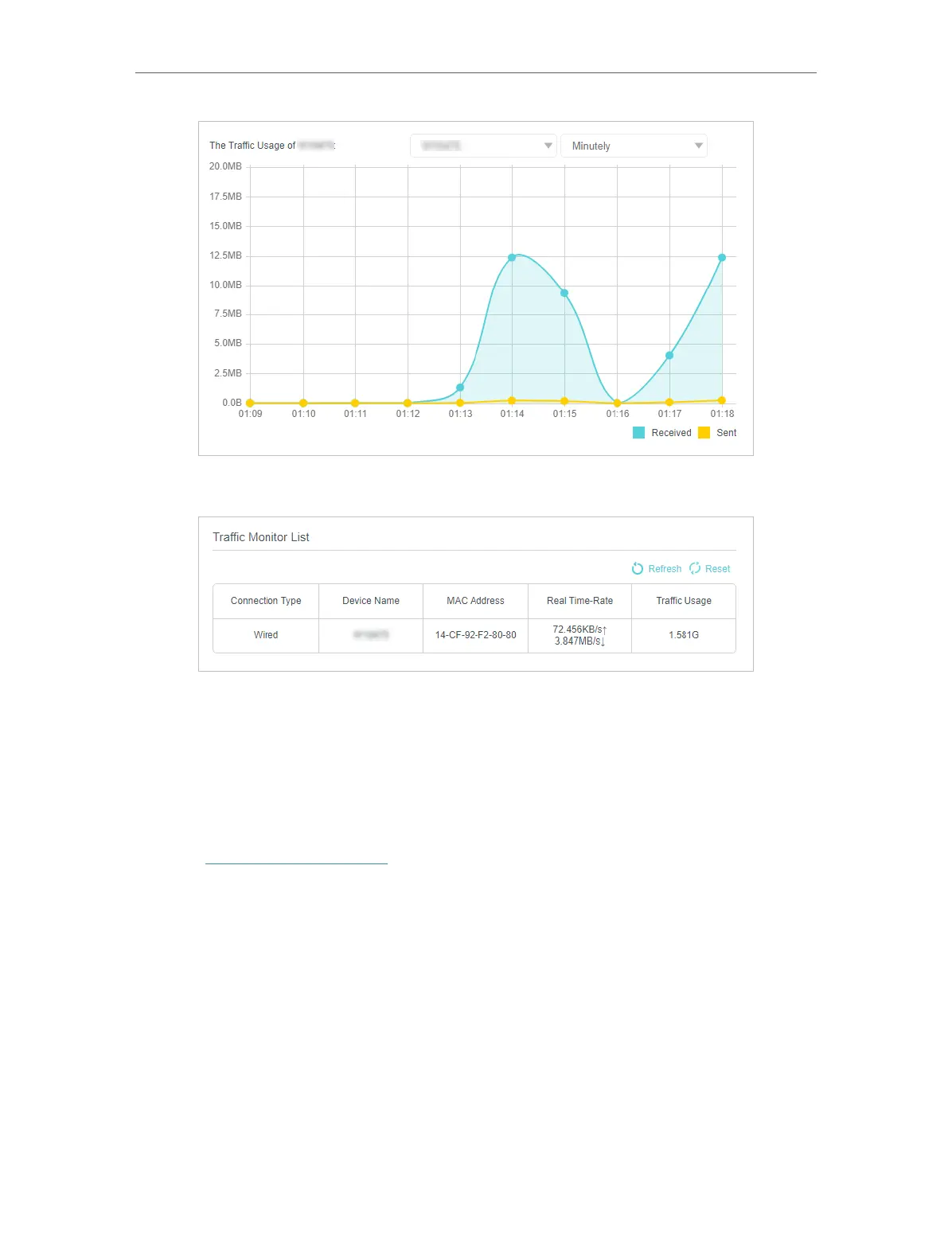Click the 12.5MB y-axis label

pos(225,255)
